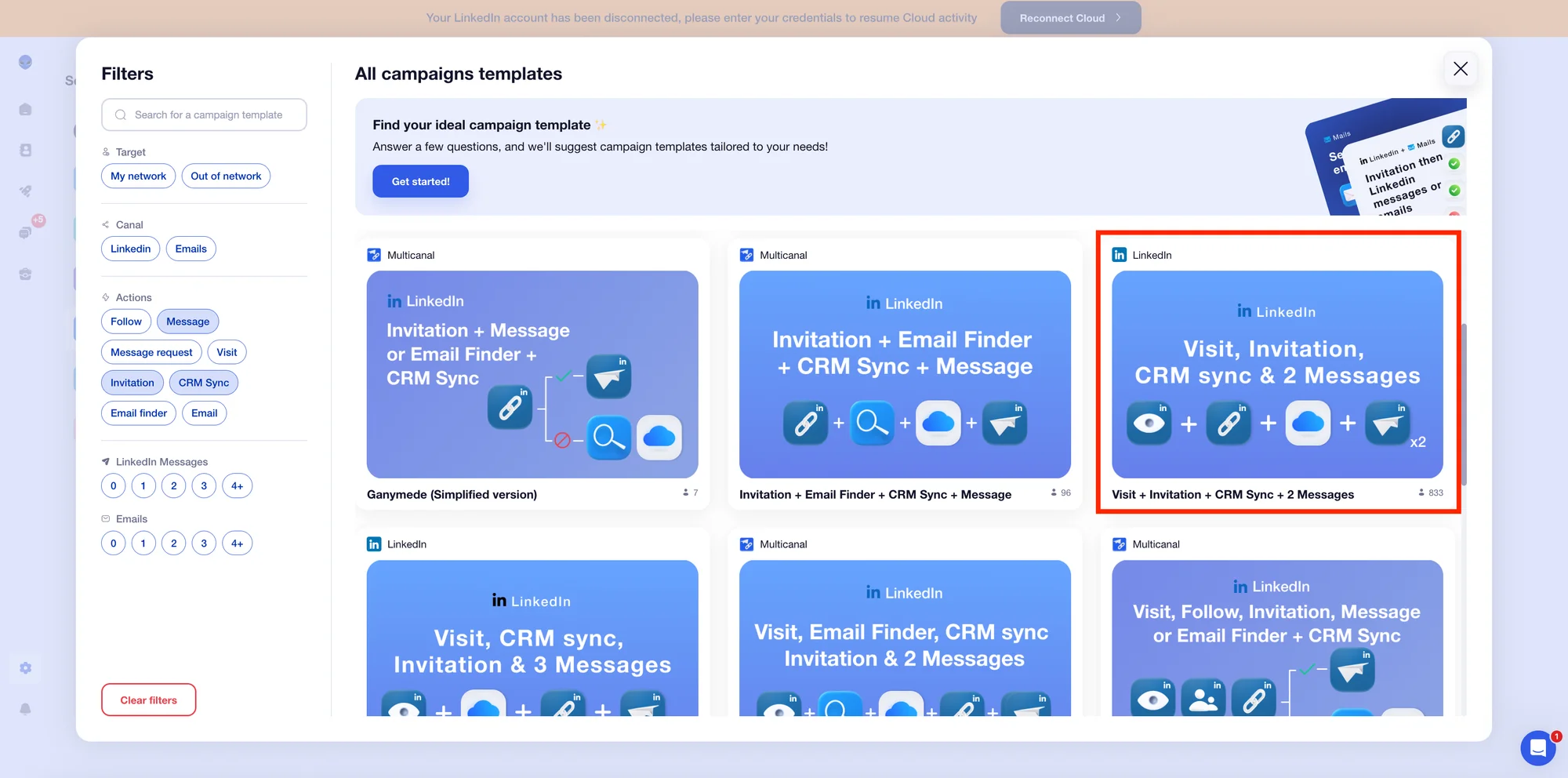This screenshot has width=1568, height=778.
Task: Select 3 LinkedIn Messages filter
Action: [204, 486]
